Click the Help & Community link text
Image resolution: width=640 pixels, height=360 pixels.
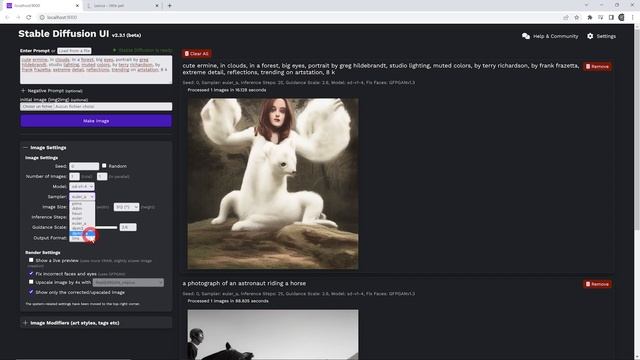pos(556,36)
